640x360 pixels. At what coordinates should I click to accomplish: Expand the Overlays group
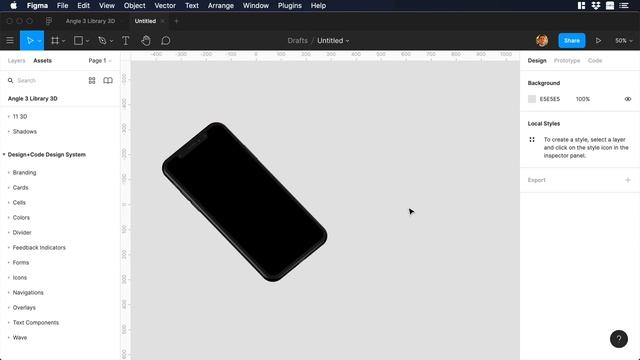[9, 307]
